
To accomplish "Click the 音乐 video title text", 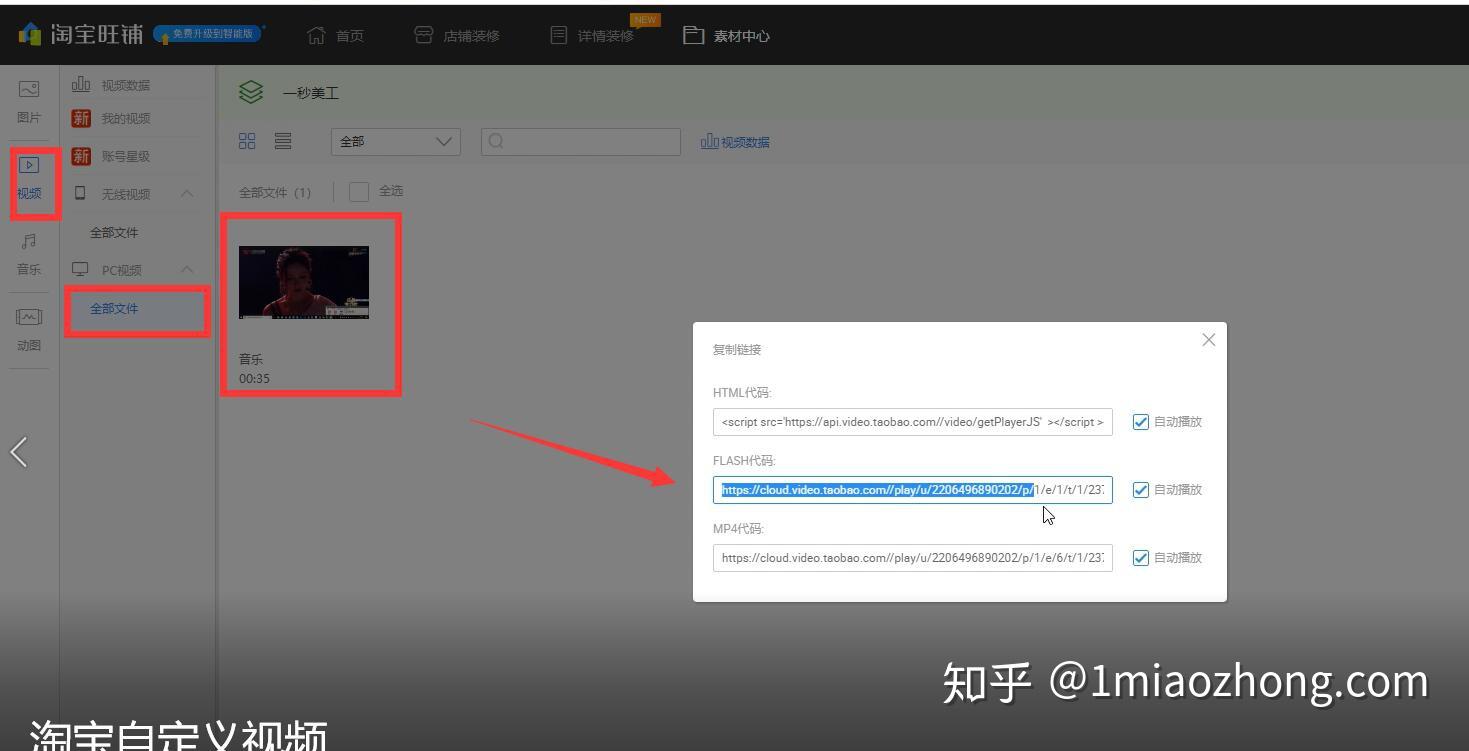I will click(x=251, y=359).
